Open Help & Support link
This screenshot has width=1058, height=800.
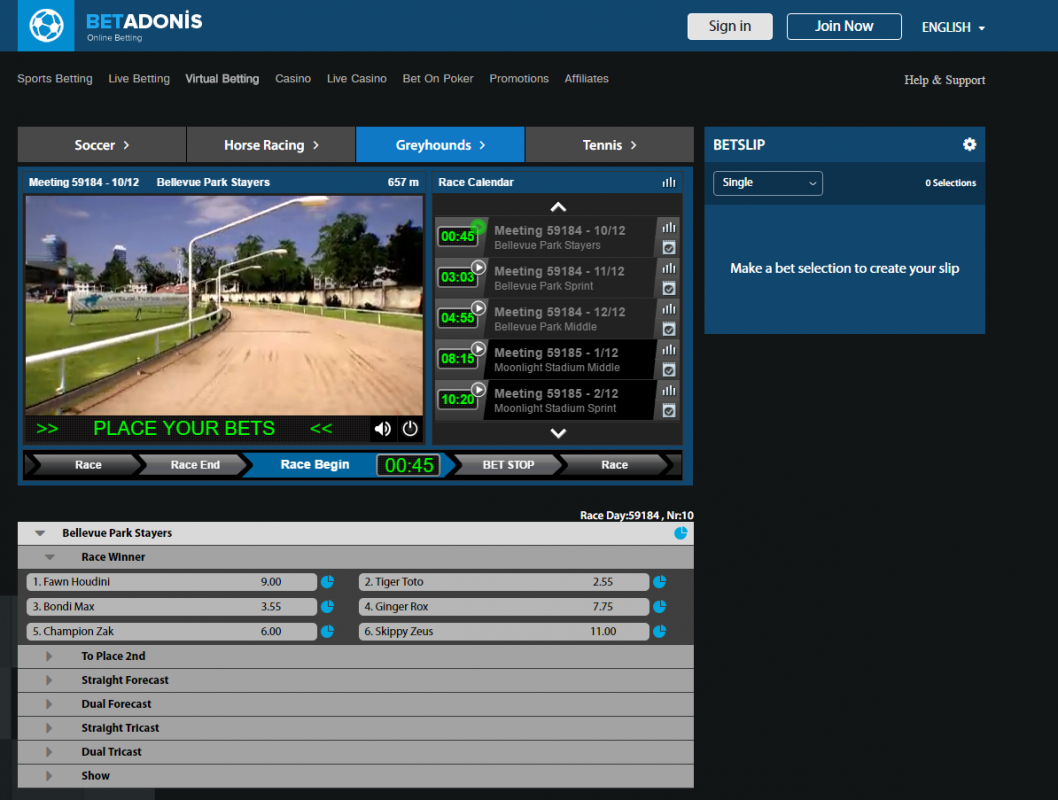(945, 80)
